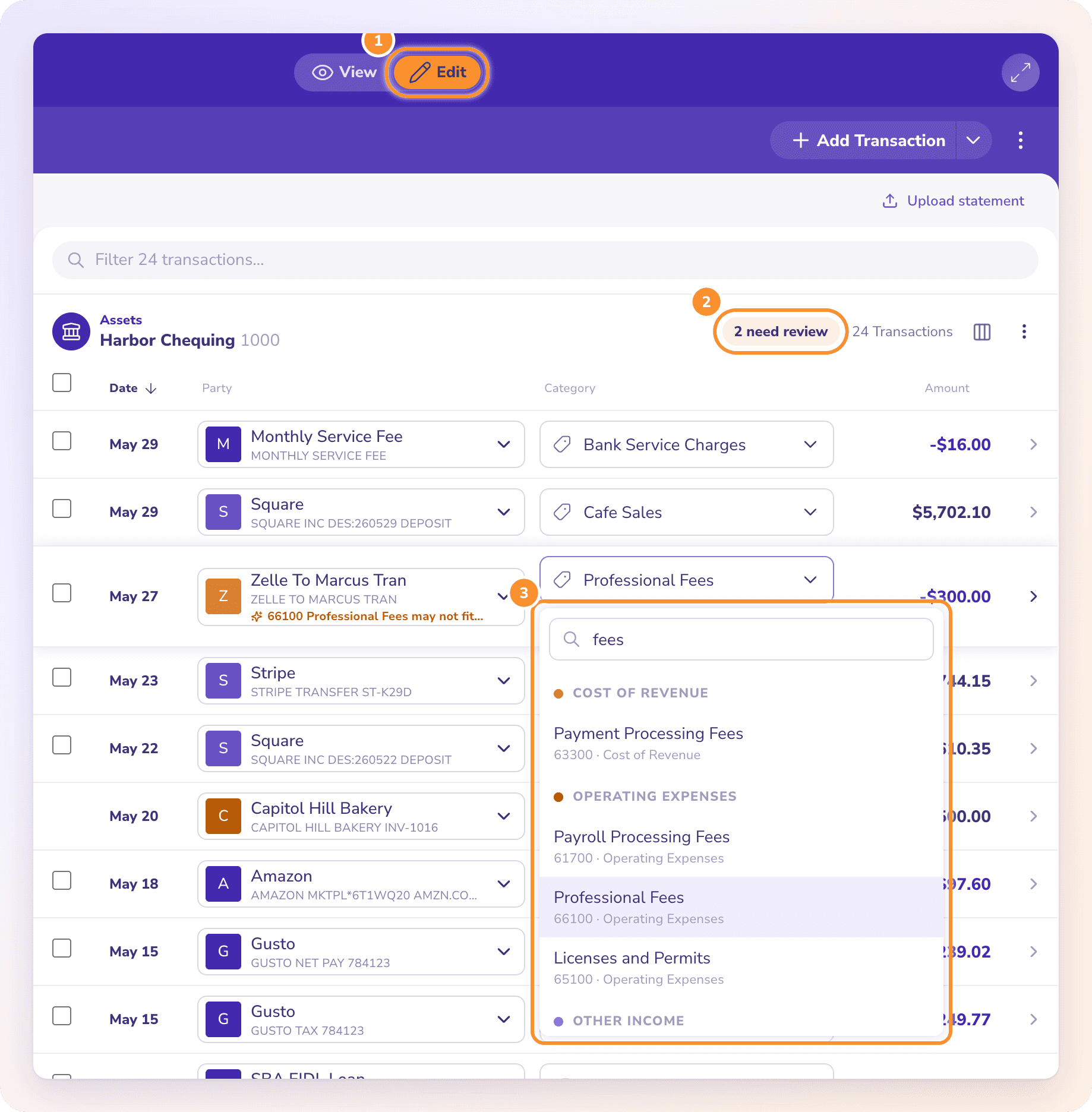Click the Filter 24 transactions search field
Viewport: 1092px width, 1112px height.
click(545, 260)
